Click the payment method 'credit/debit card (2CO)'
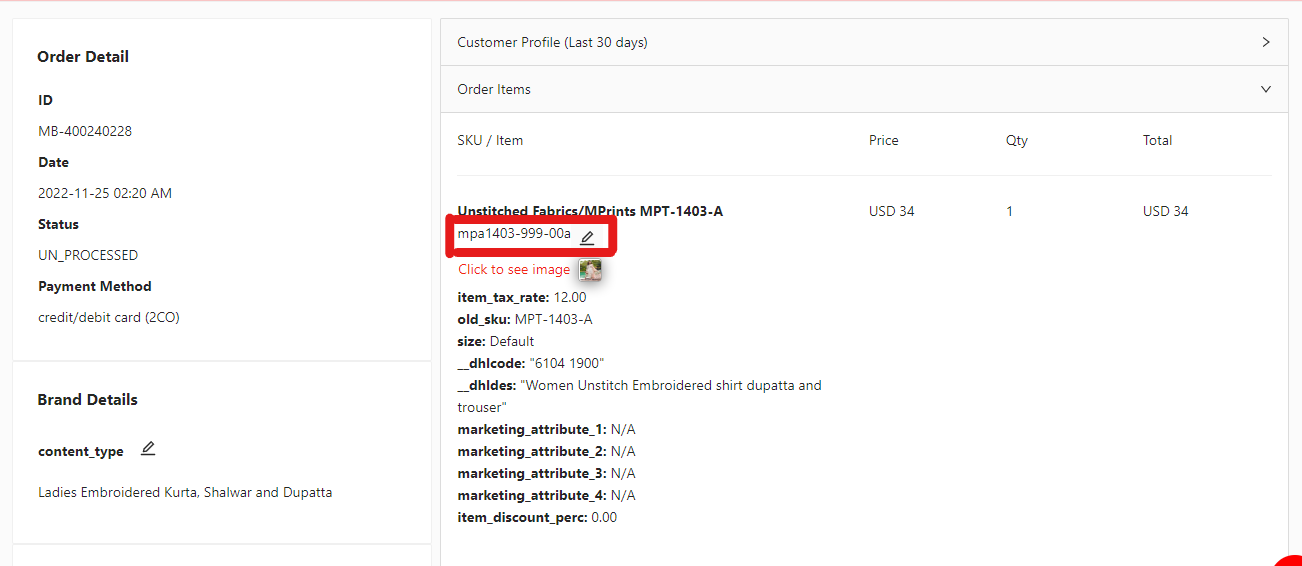Screen dimensions: 1302x566 point(109,317)
